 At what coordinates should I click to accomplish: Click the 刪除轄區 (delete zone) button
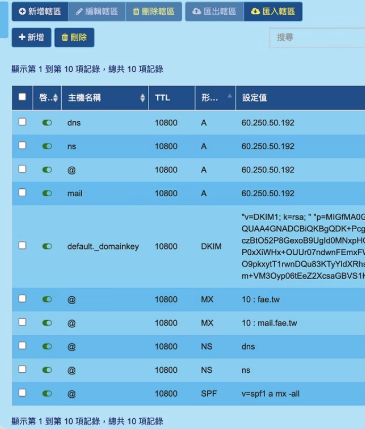pyautogui.click(x=154, y=11)
